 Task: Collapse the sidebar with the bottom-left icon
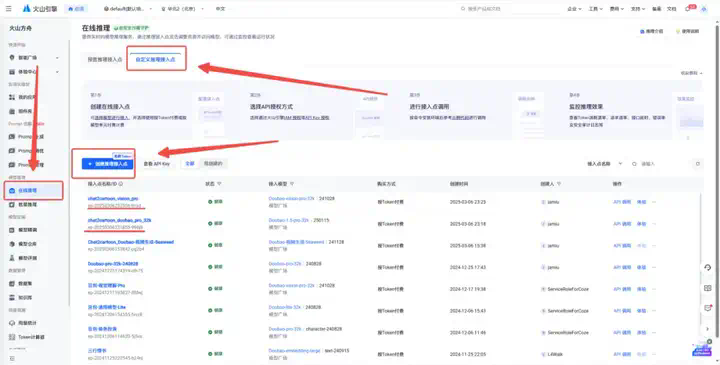(12, 358)
